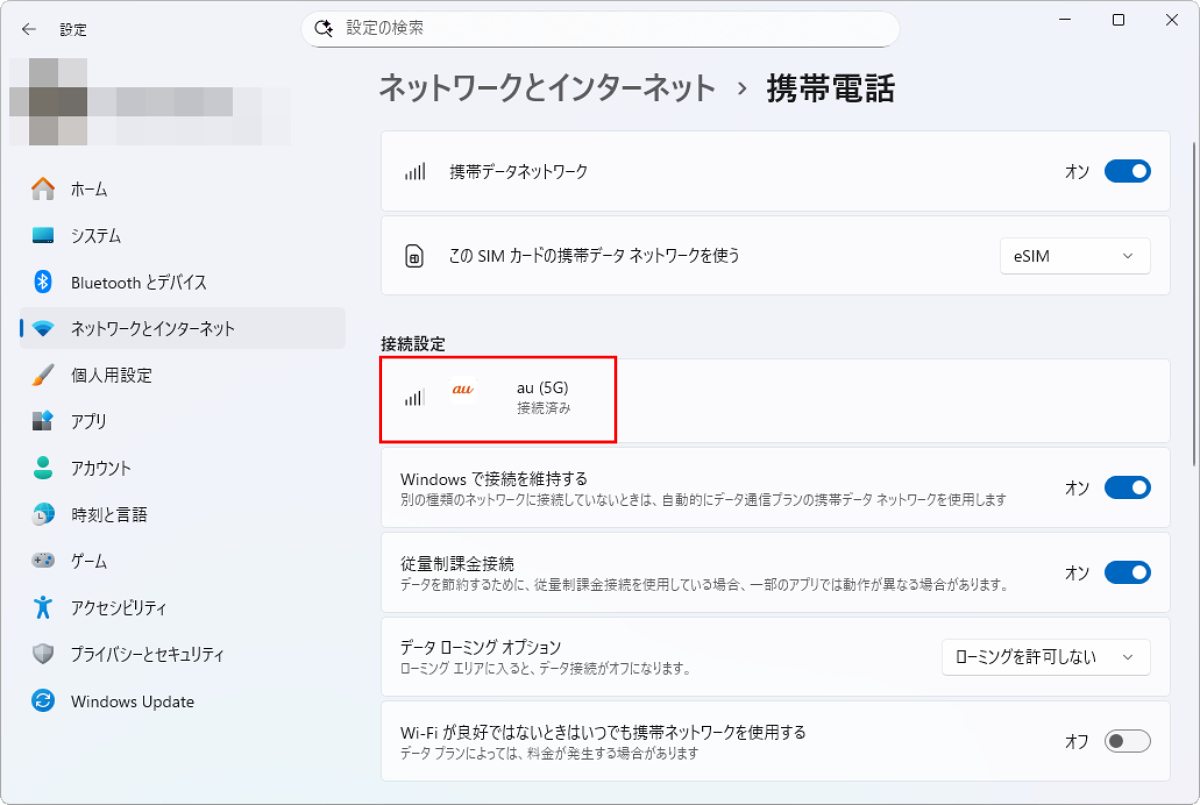Open Windows Update in sidebar
Viewport: 1200px width, 805px height.
pyautogui.click(x=182, y=701)
